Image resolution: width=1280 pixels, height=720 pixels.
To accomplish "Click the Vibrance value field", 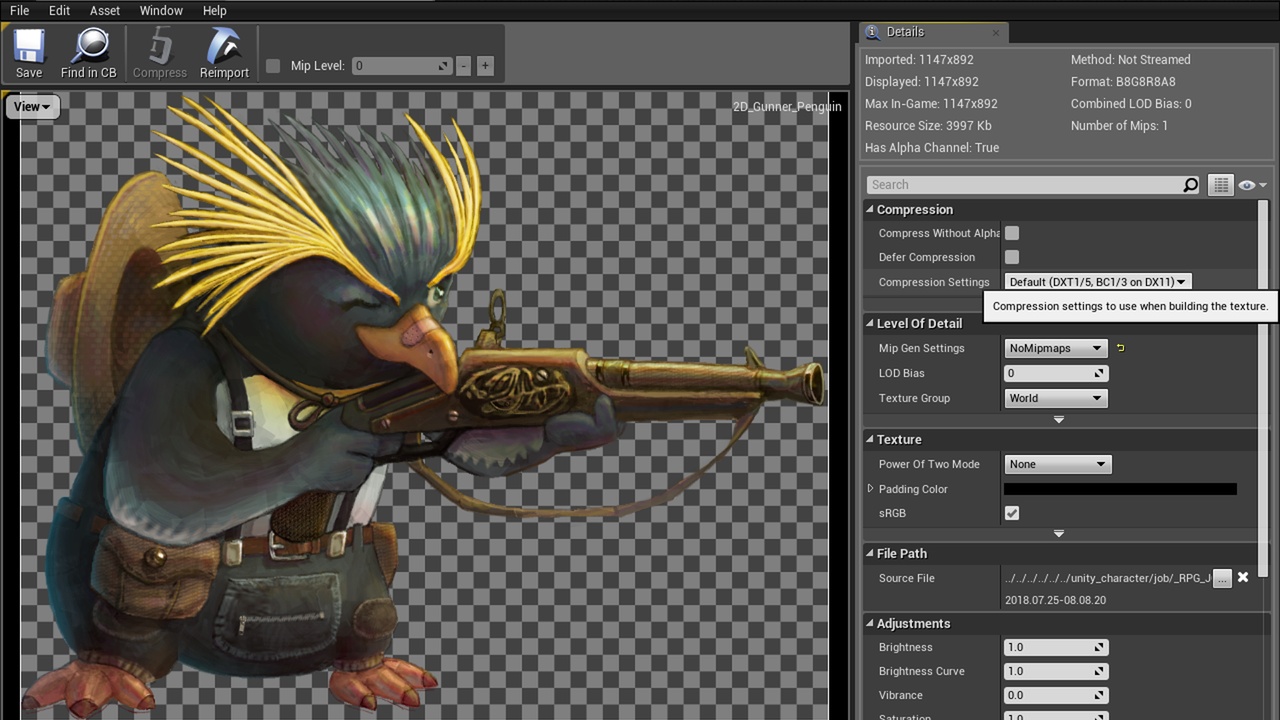I will click(1056, 695).
